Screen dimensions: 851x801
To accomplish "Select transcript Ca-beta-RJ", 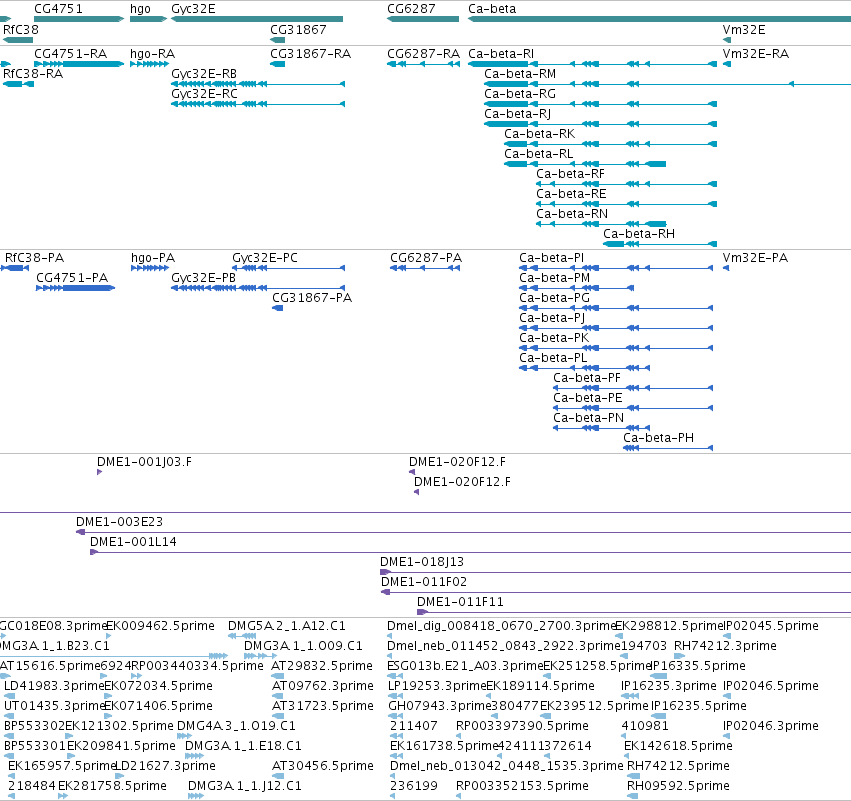I will click(518, 114).
